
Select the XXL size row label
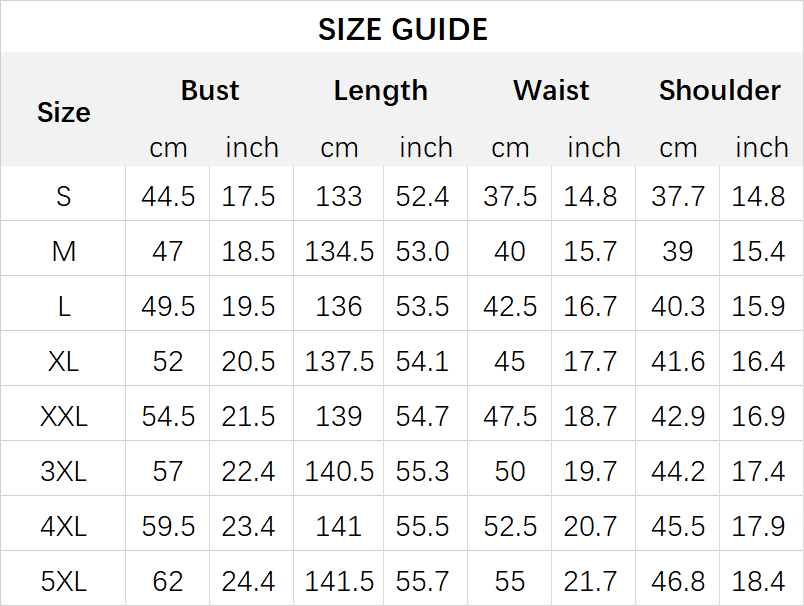63,416
